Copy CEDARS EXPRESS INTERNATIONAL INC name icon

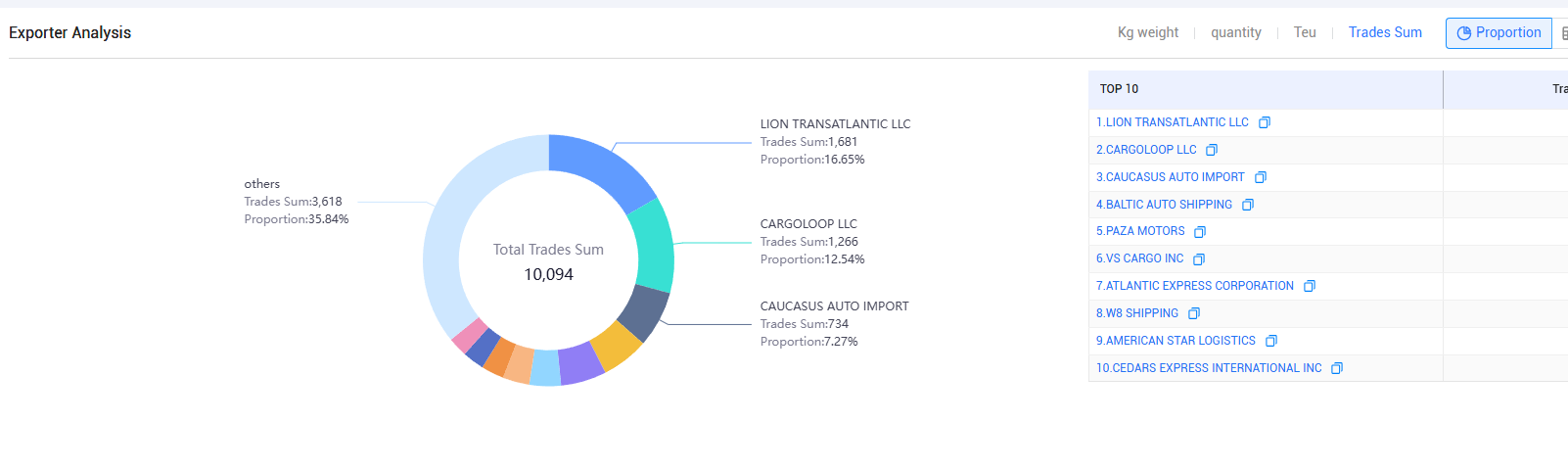click(x=1337, y=368)
